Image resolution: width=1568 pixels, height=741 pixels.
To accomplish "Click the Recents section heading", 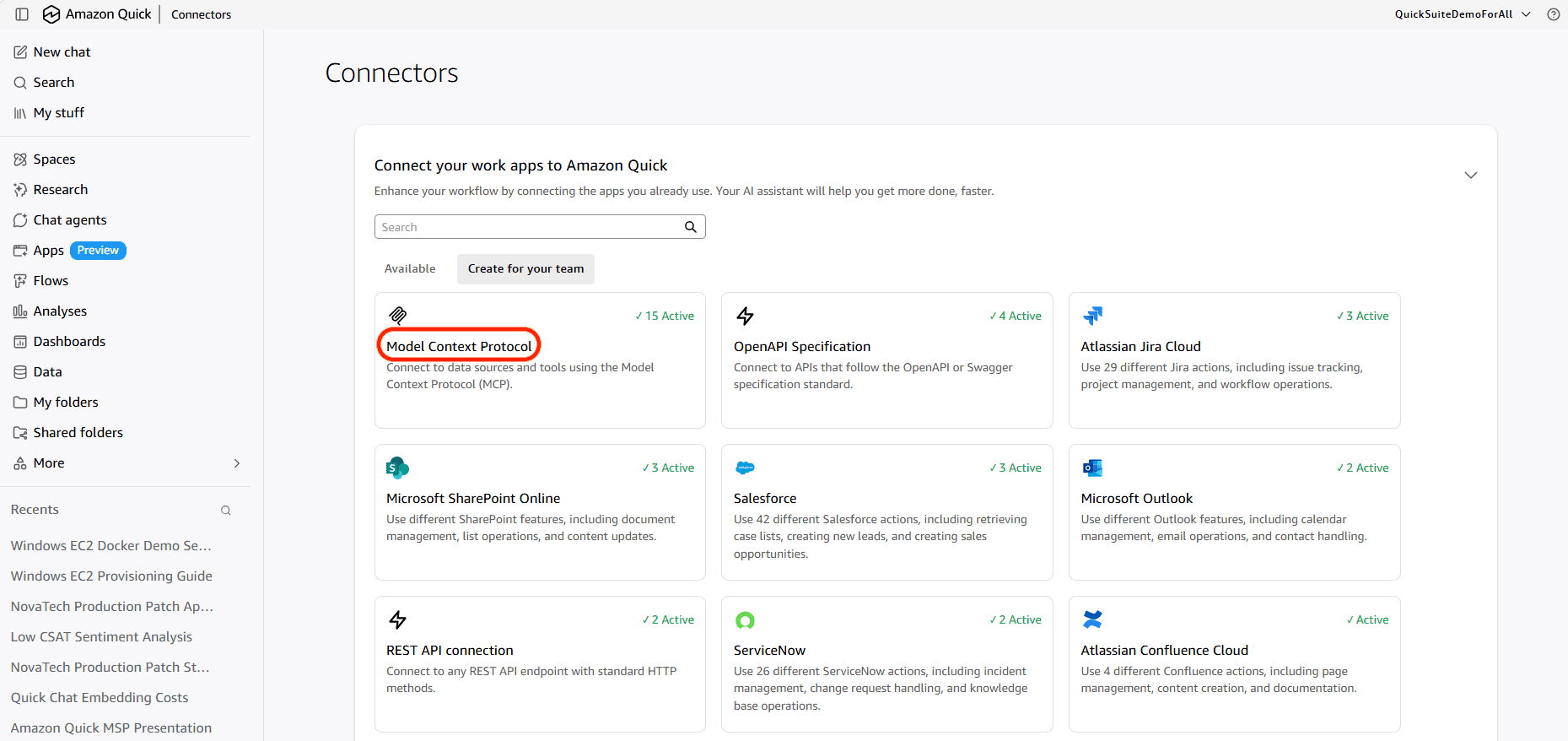I will (35, 510).
